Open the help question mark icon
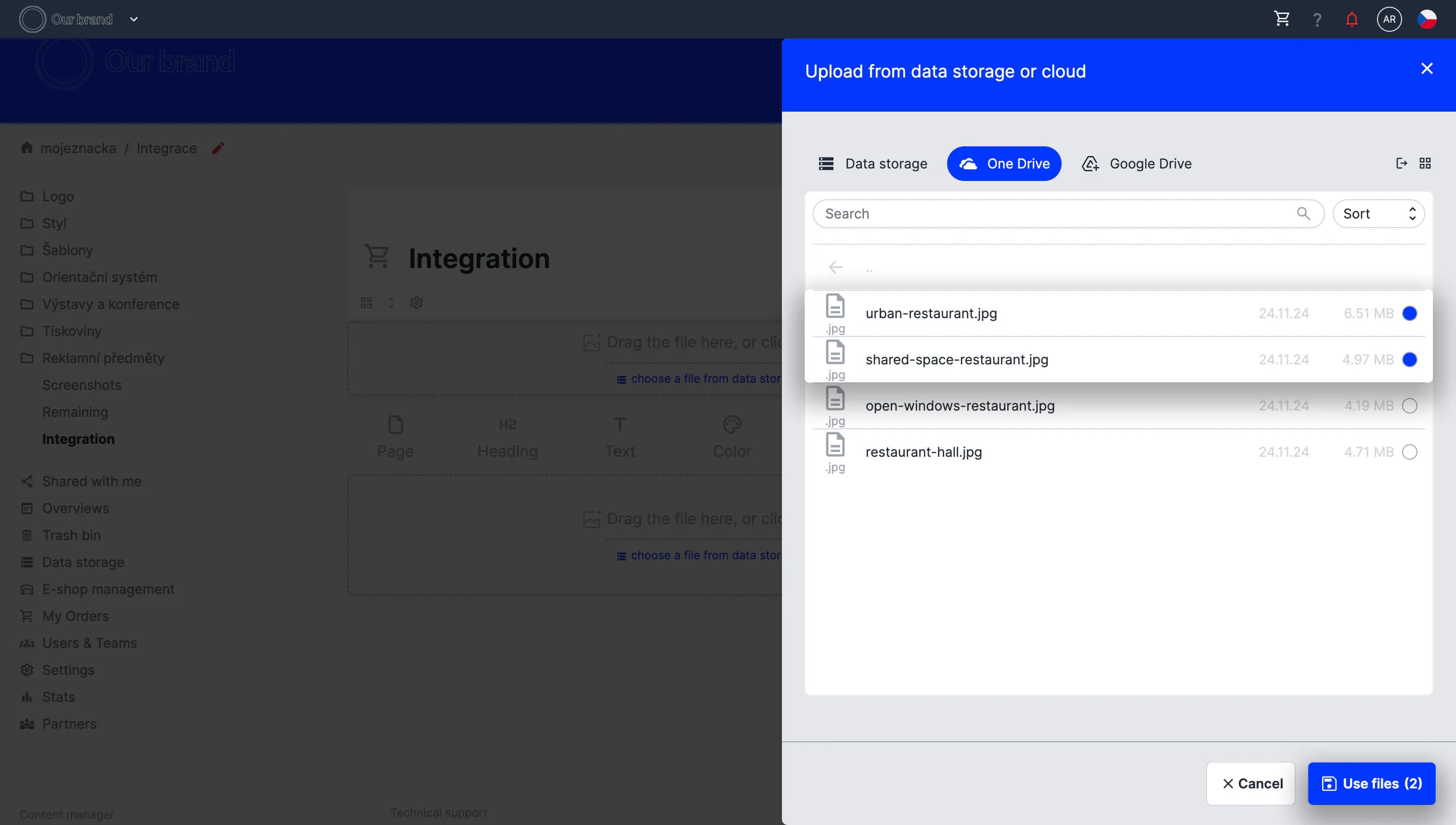1456x825 pixels. click(1317, 20)
